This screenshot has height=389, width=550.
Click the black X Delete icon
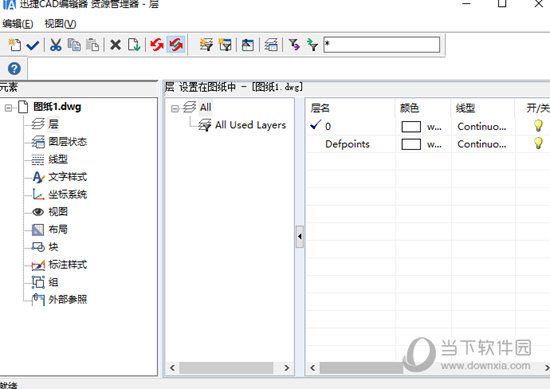click(115, 45)
